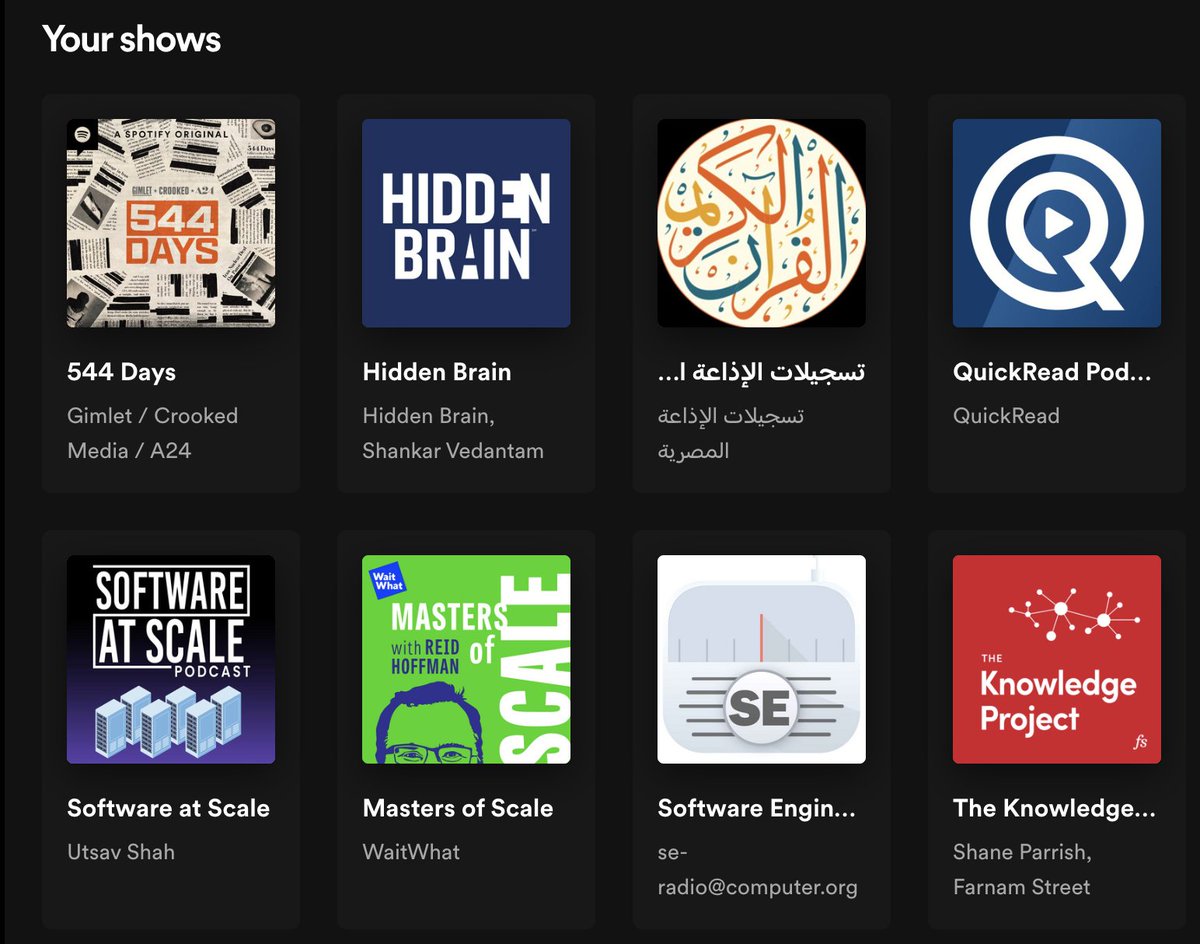Open "The Knowledge..." show title
The width and height of the screenshot is (1200, 944).
(x=1054, y=808)
